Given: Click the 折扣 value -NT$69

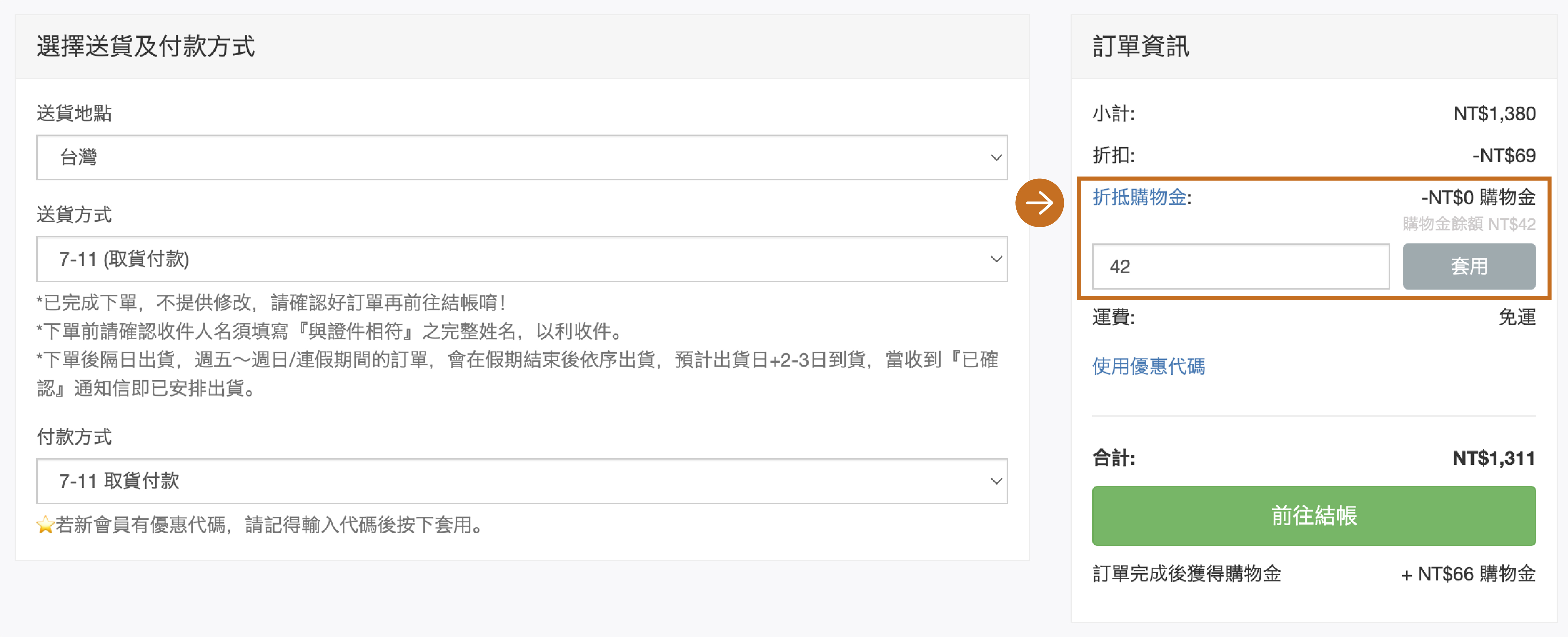Looking at the screenshot, I should tap(1503, 156).
